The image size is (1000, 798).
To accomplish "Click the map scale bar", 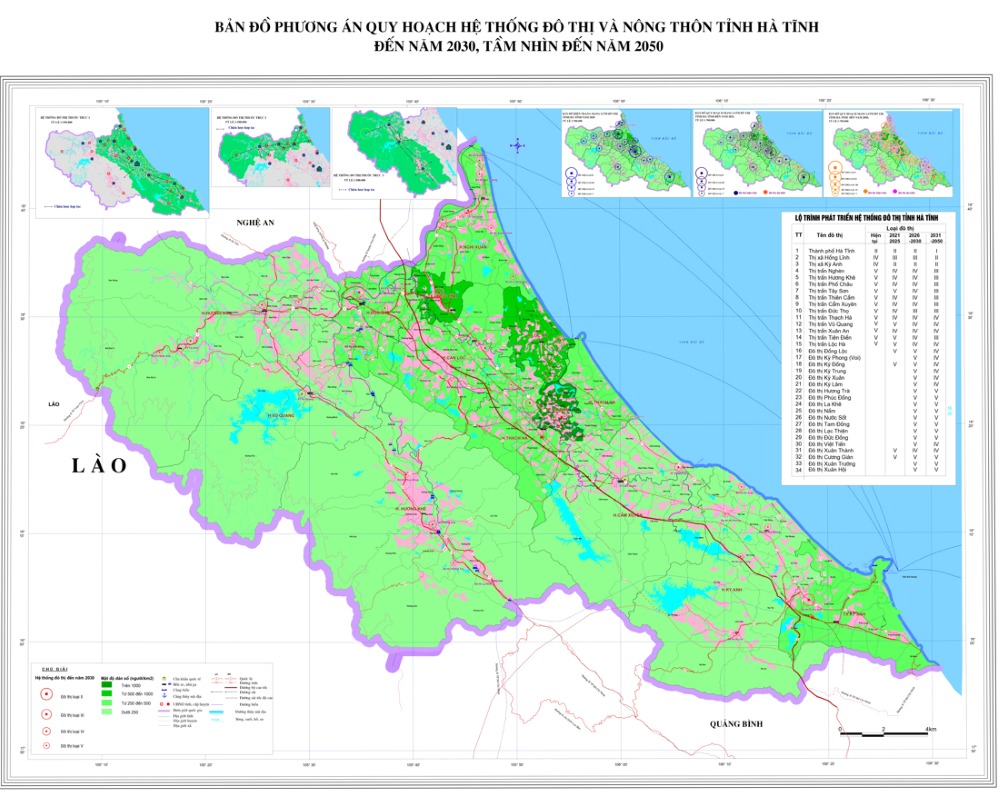I will tap(886, 733).
